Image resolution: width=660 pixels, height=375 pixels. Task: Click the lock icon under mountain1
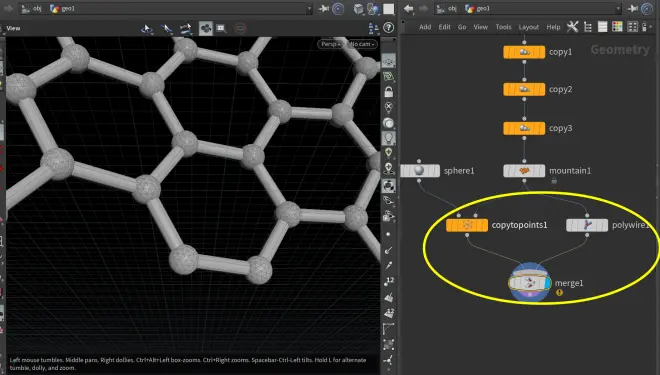554,181
